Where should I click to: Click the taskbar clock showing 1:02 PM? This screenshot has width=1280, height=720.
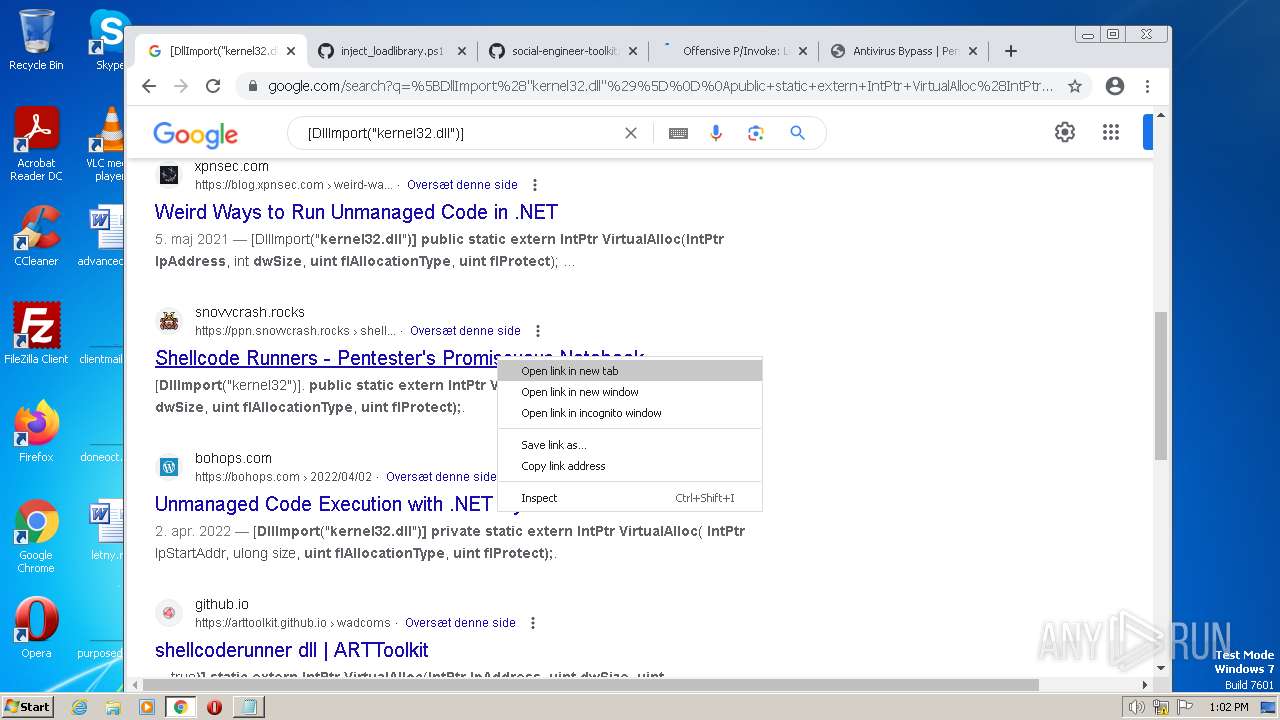coord(1227,707)
